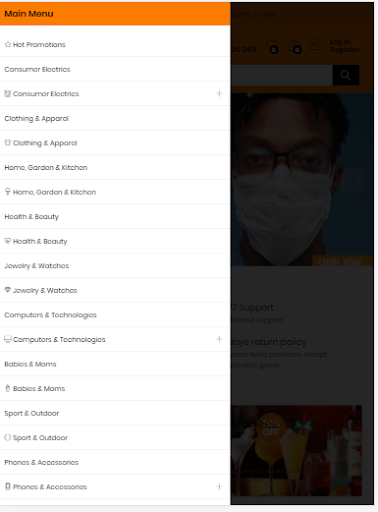The width and height of the screenshot is (378, 512).
Task: Click the user account icon
Action: click(x=315, y=44)
